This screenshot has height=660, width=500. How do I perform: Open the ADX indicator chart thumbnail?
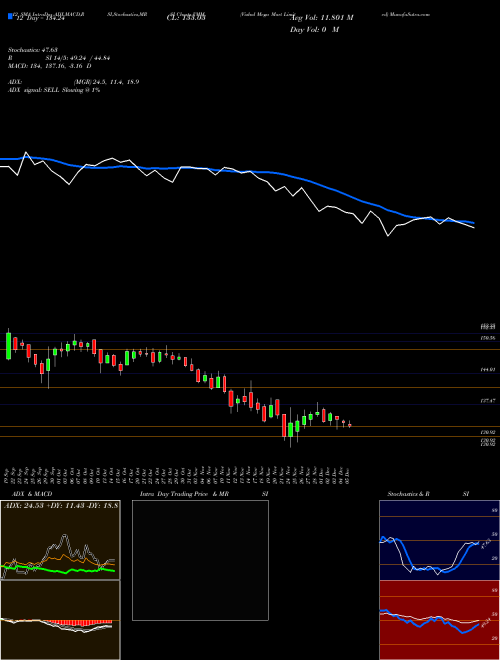[x=61, y=540]
